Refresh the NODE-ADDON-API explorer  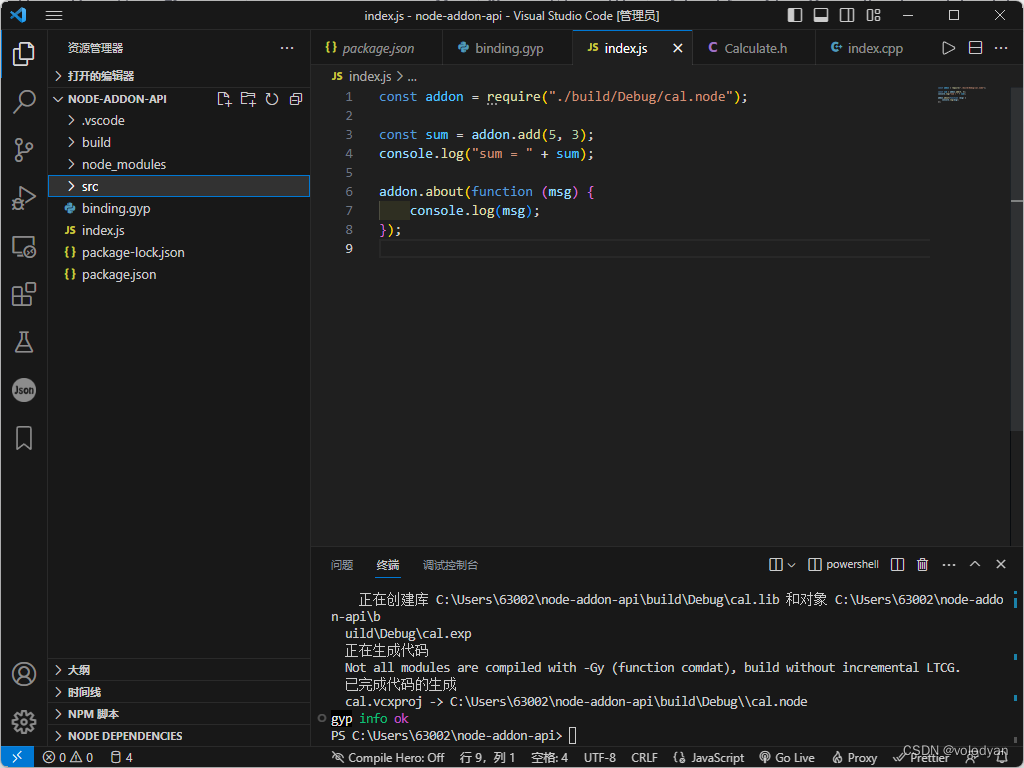click(x=271, y=98)
